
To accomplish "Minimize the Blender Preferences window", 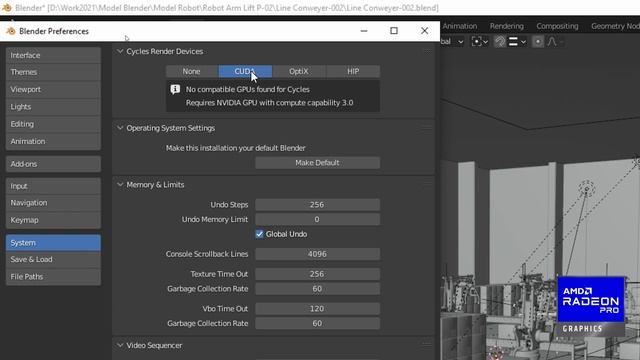I will [x=364, y=31].
